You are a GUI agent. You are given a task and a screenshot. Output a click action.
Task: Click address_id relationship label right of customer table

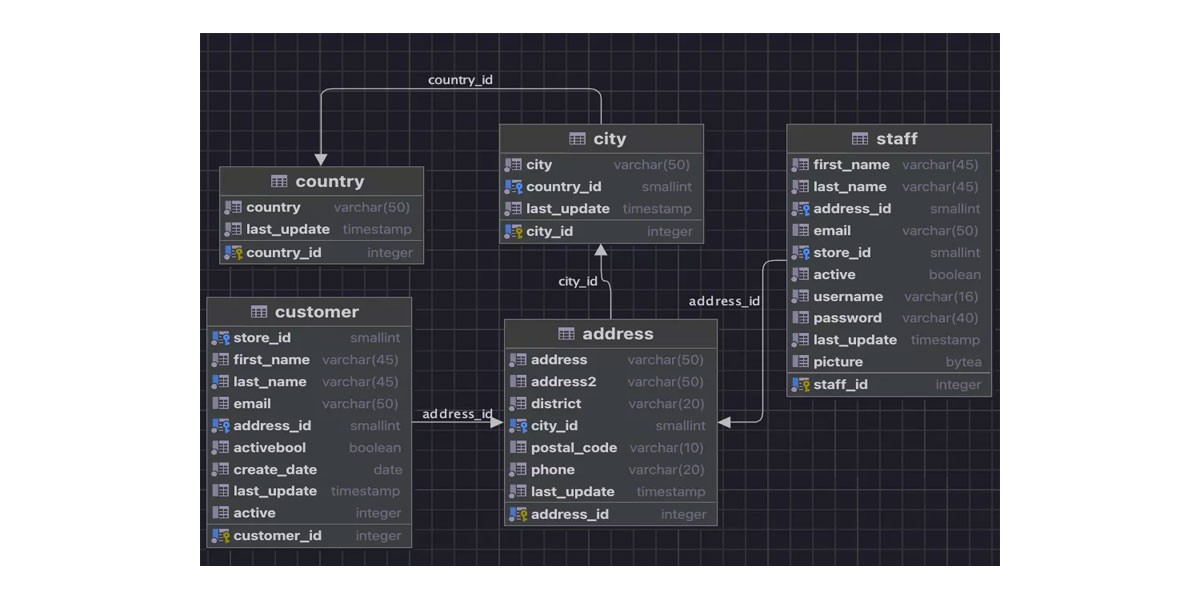click(457, 414)
